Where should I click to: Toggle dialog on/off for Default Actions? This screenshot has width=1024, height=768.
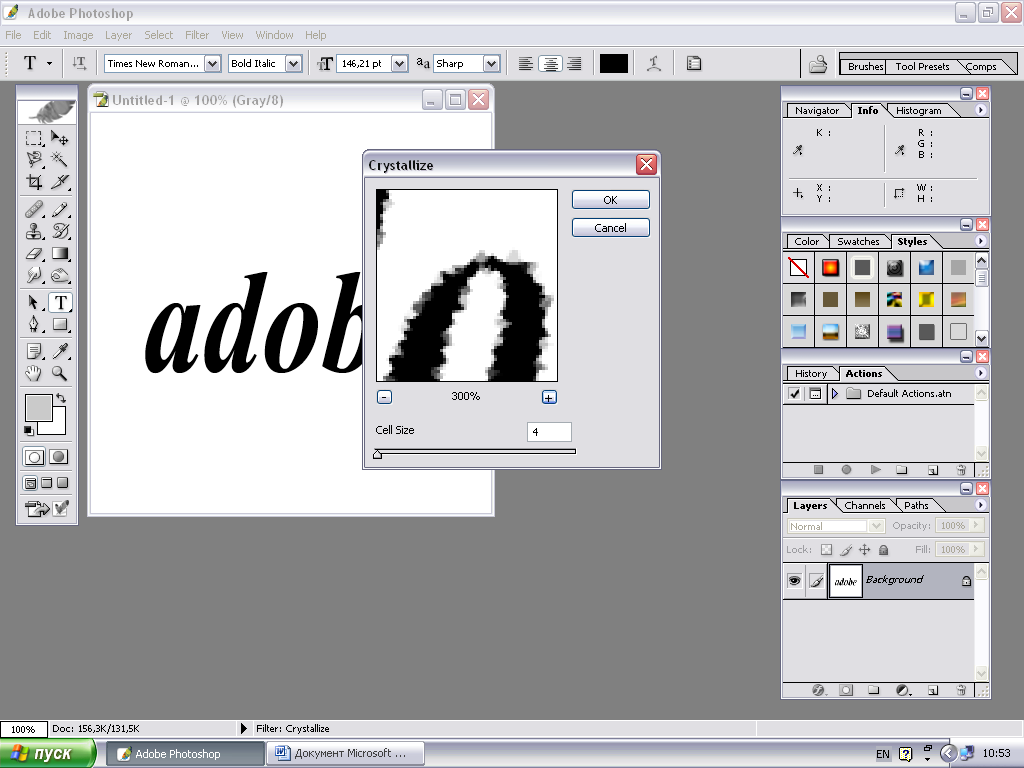coord(815,393)
